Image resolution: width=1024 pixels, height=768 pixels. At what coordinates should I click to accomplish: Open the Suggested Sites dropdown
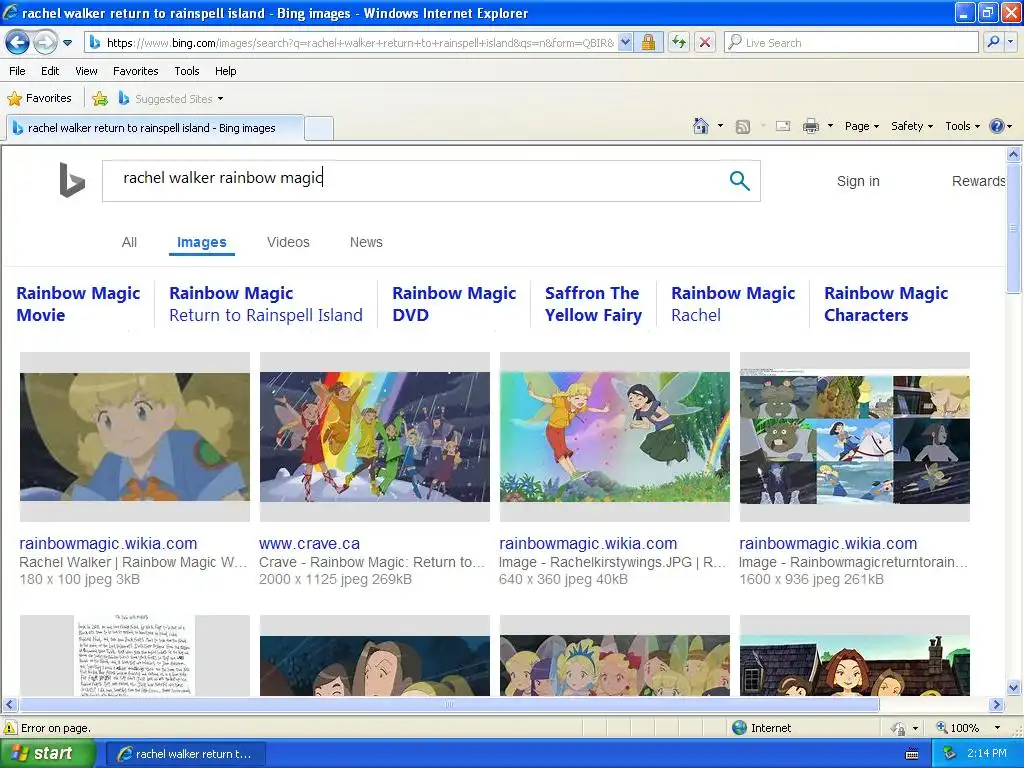[171, 99]
